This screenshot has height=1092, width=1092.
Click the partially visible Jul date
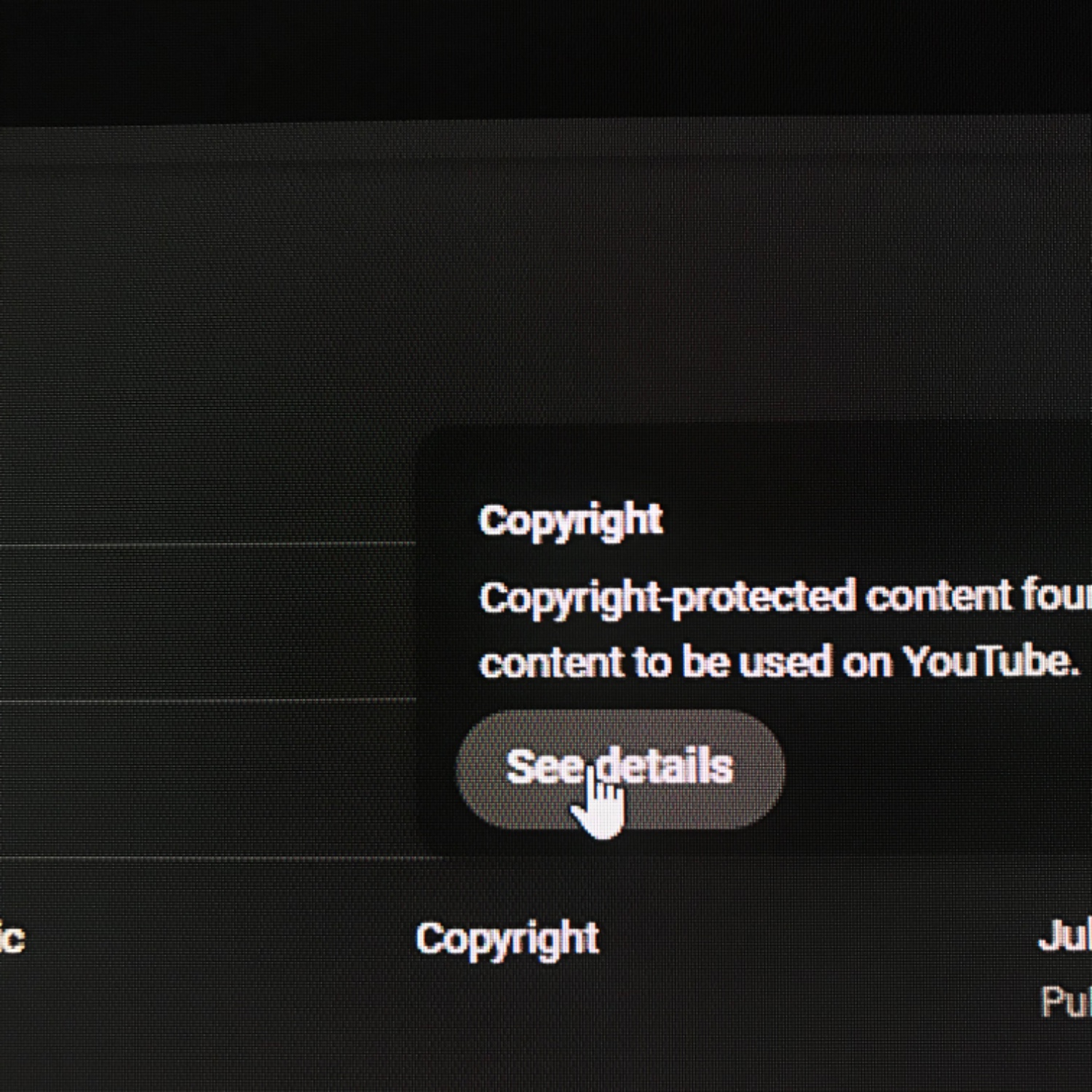pyautogui.click(x=1065, y=935)
